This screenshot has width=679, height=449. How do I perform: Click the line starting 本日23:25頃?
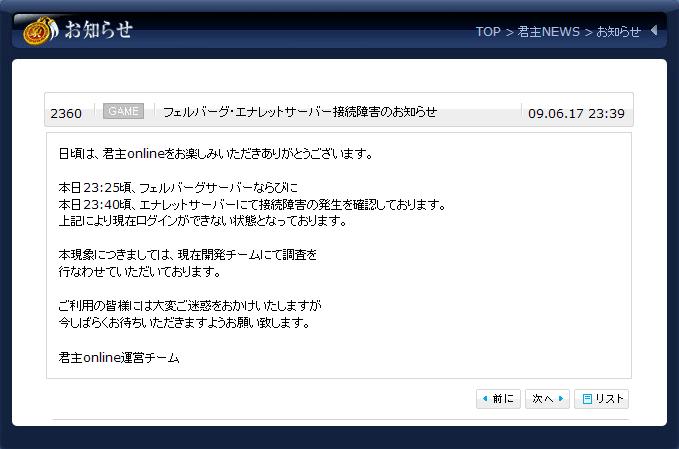click(178, 187)
